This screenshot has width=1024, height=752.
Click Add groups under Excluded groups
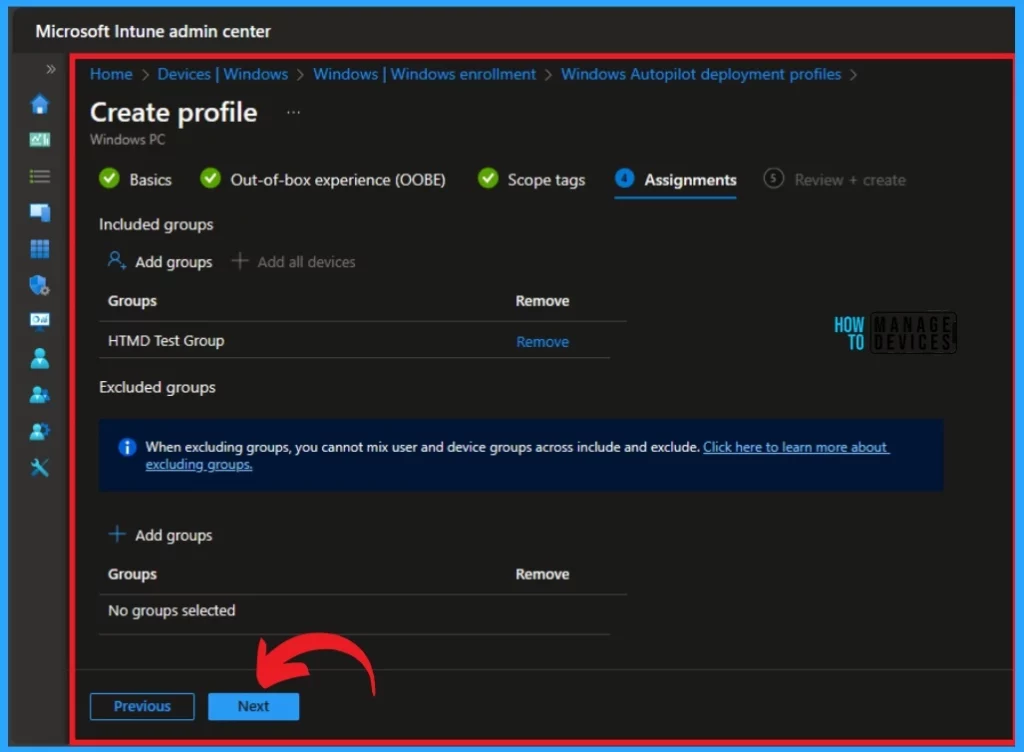(x=160, y=535)
